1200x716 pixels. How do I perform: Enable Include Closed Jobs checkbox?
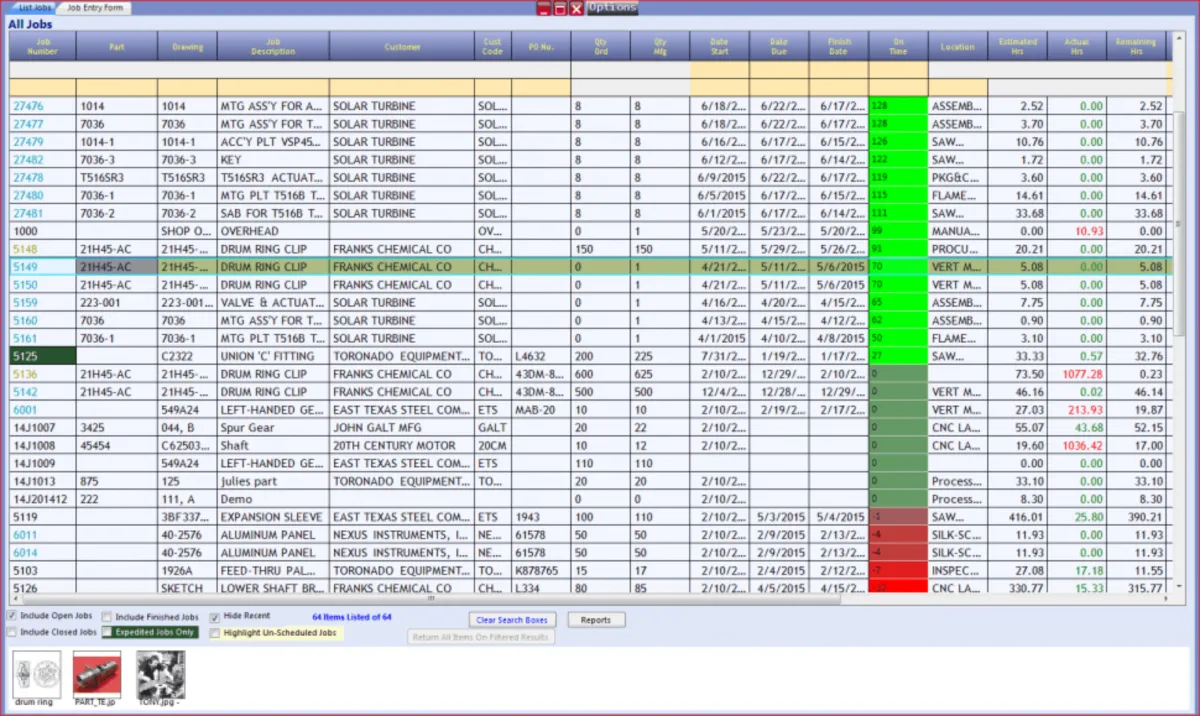pyautogui.click(x=11, y=633)
